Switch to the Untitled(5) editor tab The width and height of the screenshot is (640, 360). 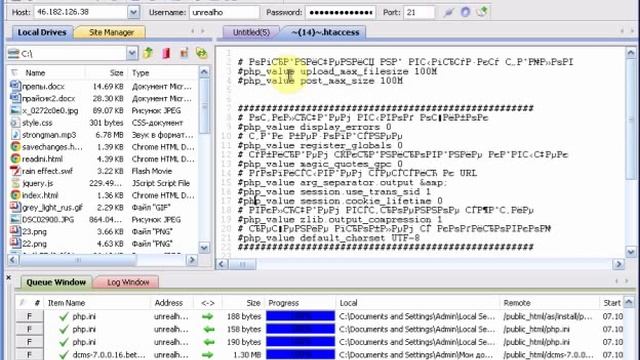251,32
